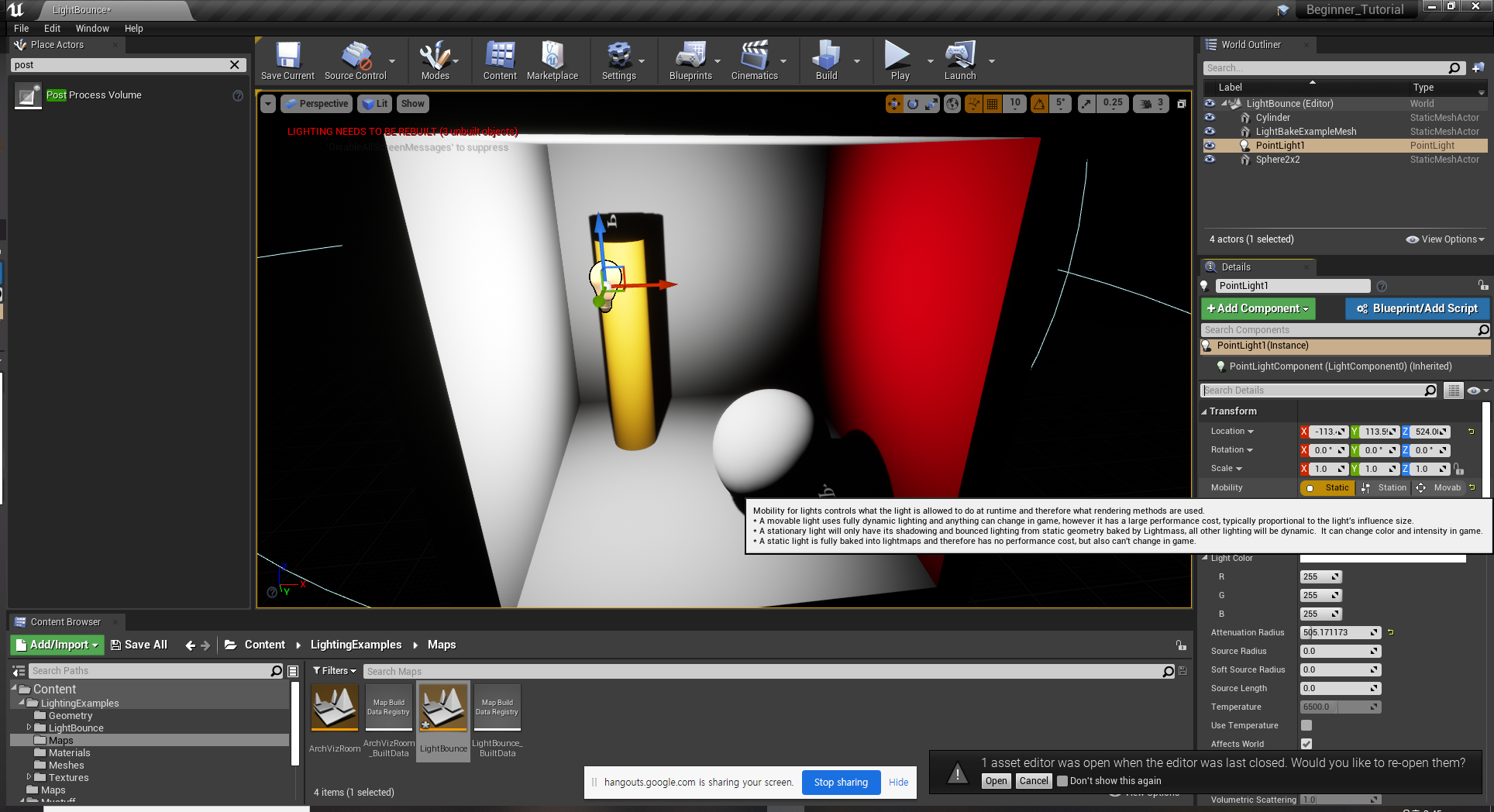Click the Add/Import button in Content Browser
The width and height of the screenshot is (1494, 812).
[x=57, y=645]
